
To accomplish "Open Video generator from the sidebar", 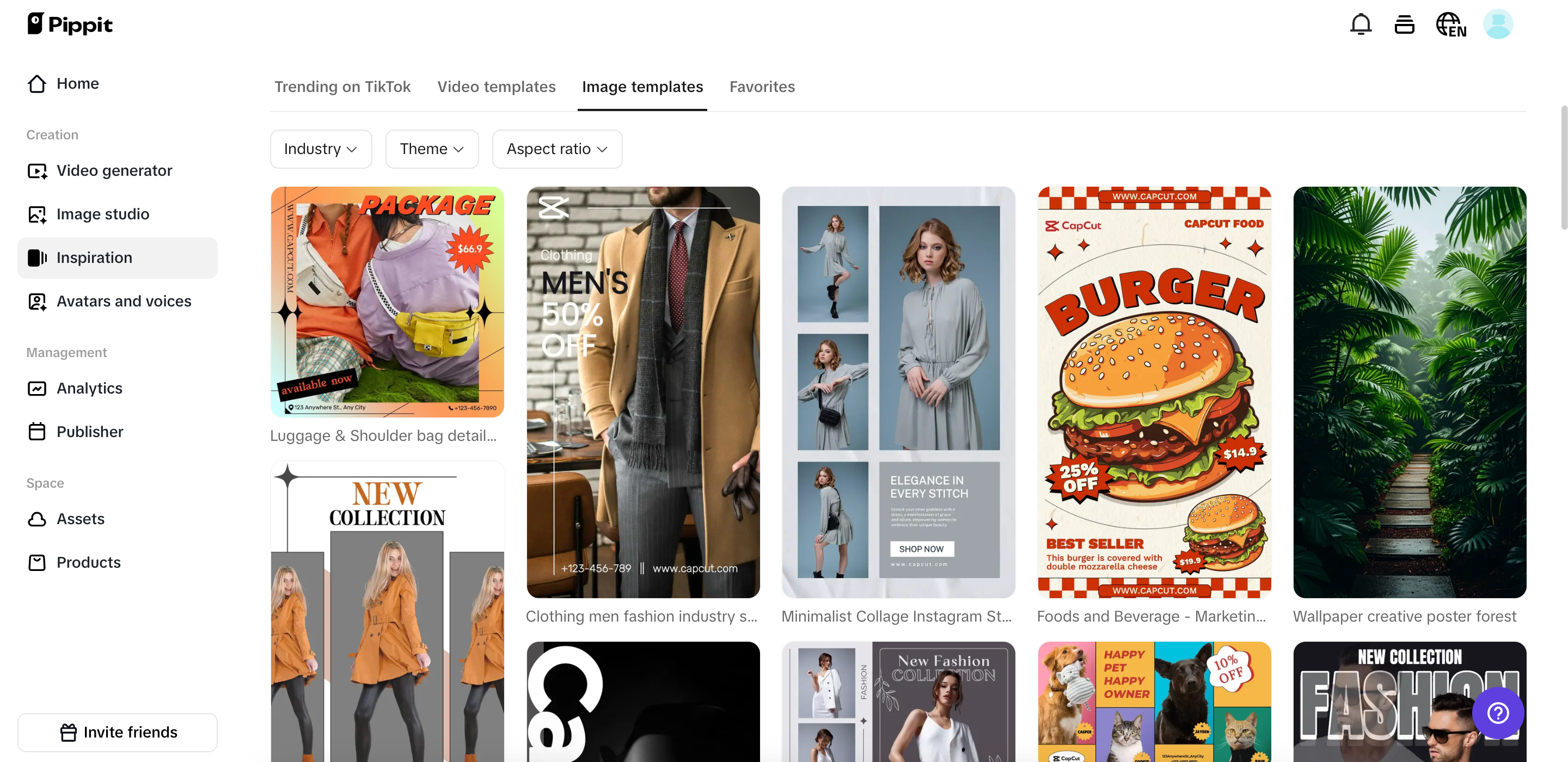I will tap(114, 170).
